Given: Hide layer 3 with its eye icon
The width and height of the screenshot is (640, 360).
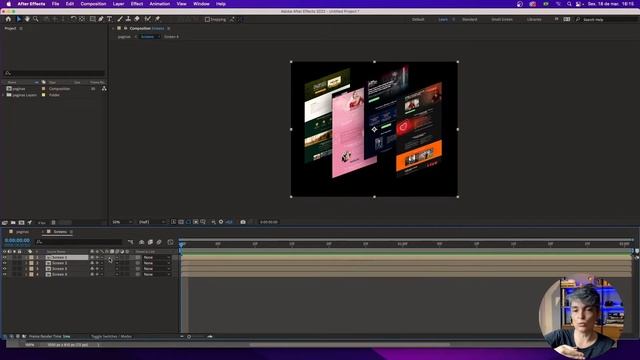Looking at the screenshot, I should tap(4, 269).
